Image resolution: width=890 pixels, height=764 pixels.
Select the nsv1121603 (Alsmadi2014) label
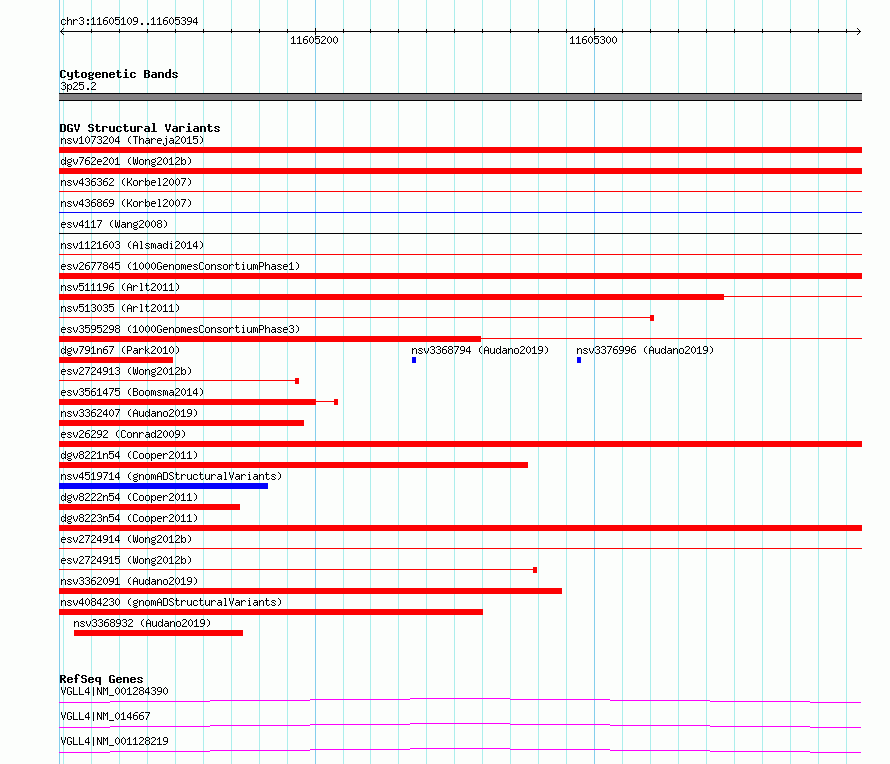click(132, 245)
